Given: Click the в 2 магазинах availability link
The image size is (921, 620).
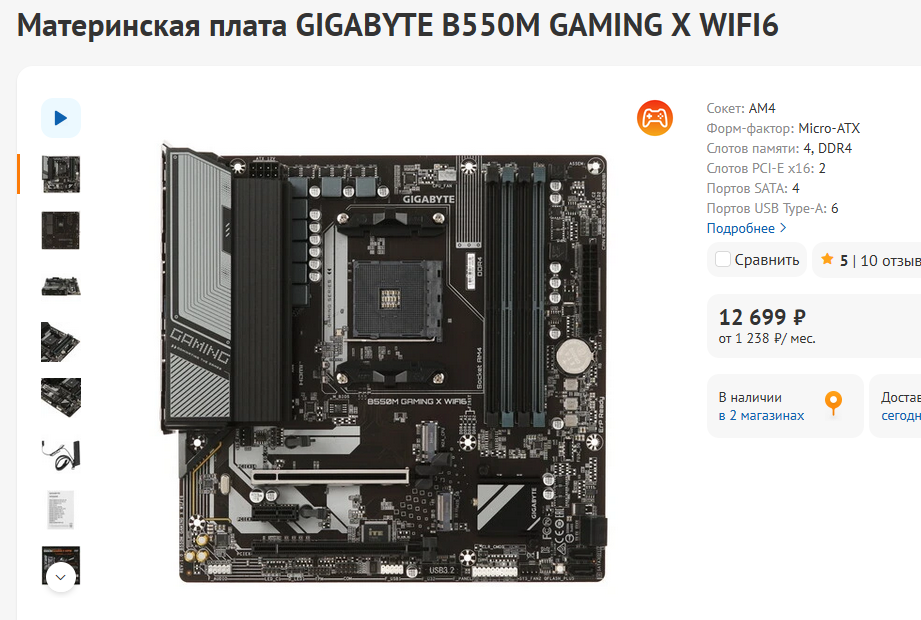Looking at the screenshot, I should pos(761,415).
